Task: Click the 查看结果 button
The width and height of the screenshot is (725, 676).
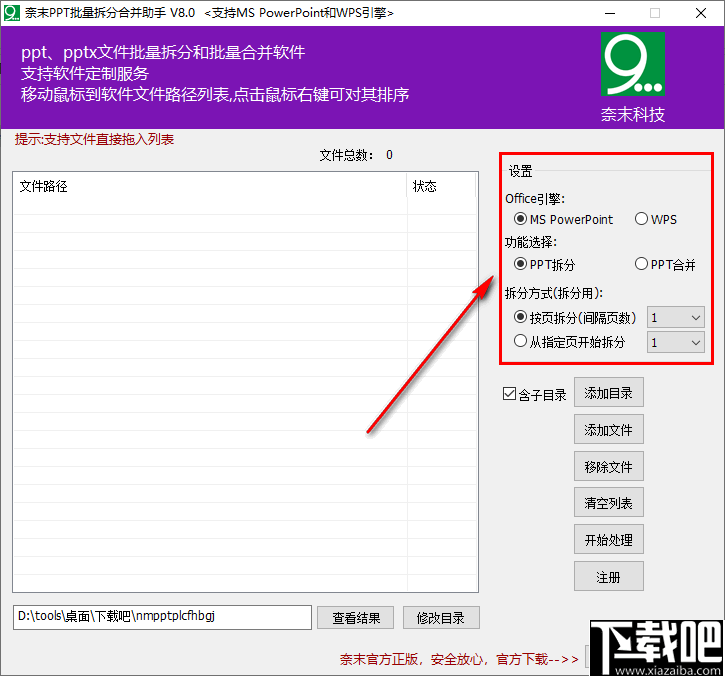Action: [356, 618]
